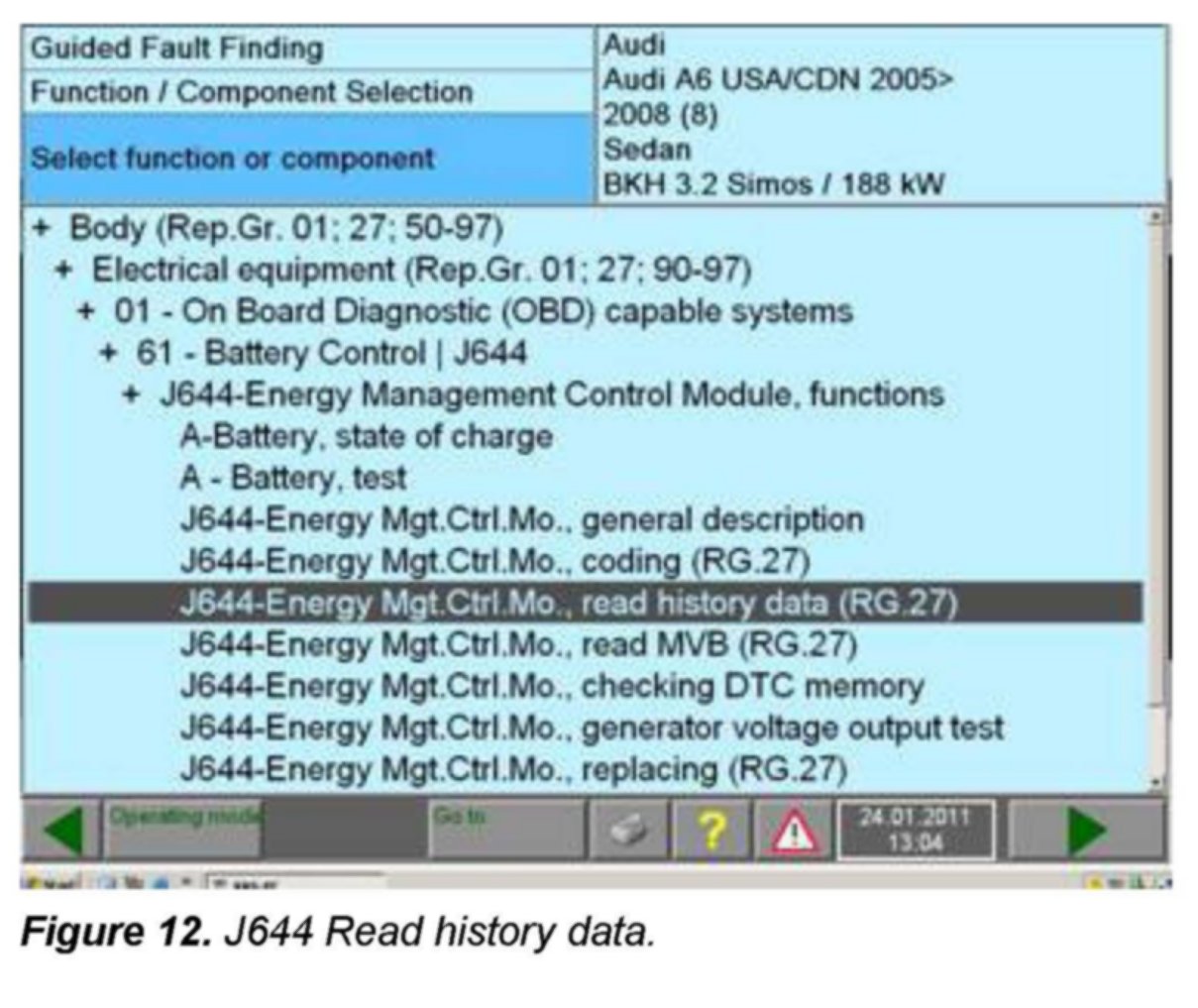Open help with the yellow question mark
Image resolution: width=1198 pixels, height=1008 pixels.
coord(711,829)
